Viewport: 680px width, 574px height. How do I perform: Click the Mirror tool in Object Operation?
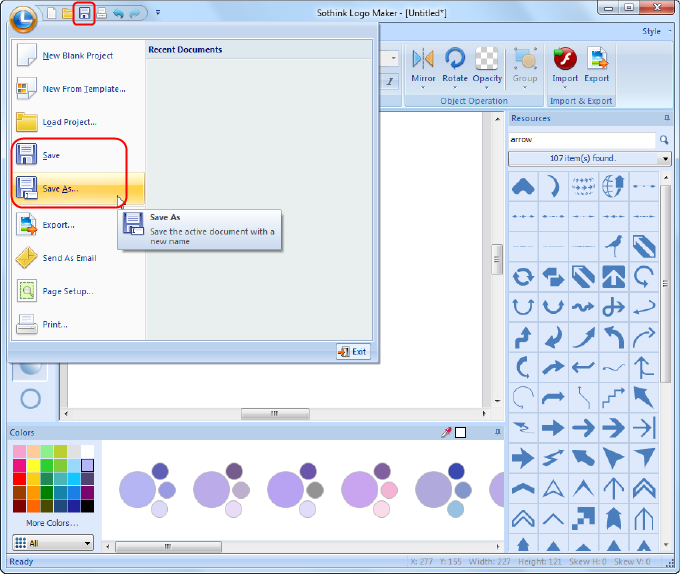423,65
